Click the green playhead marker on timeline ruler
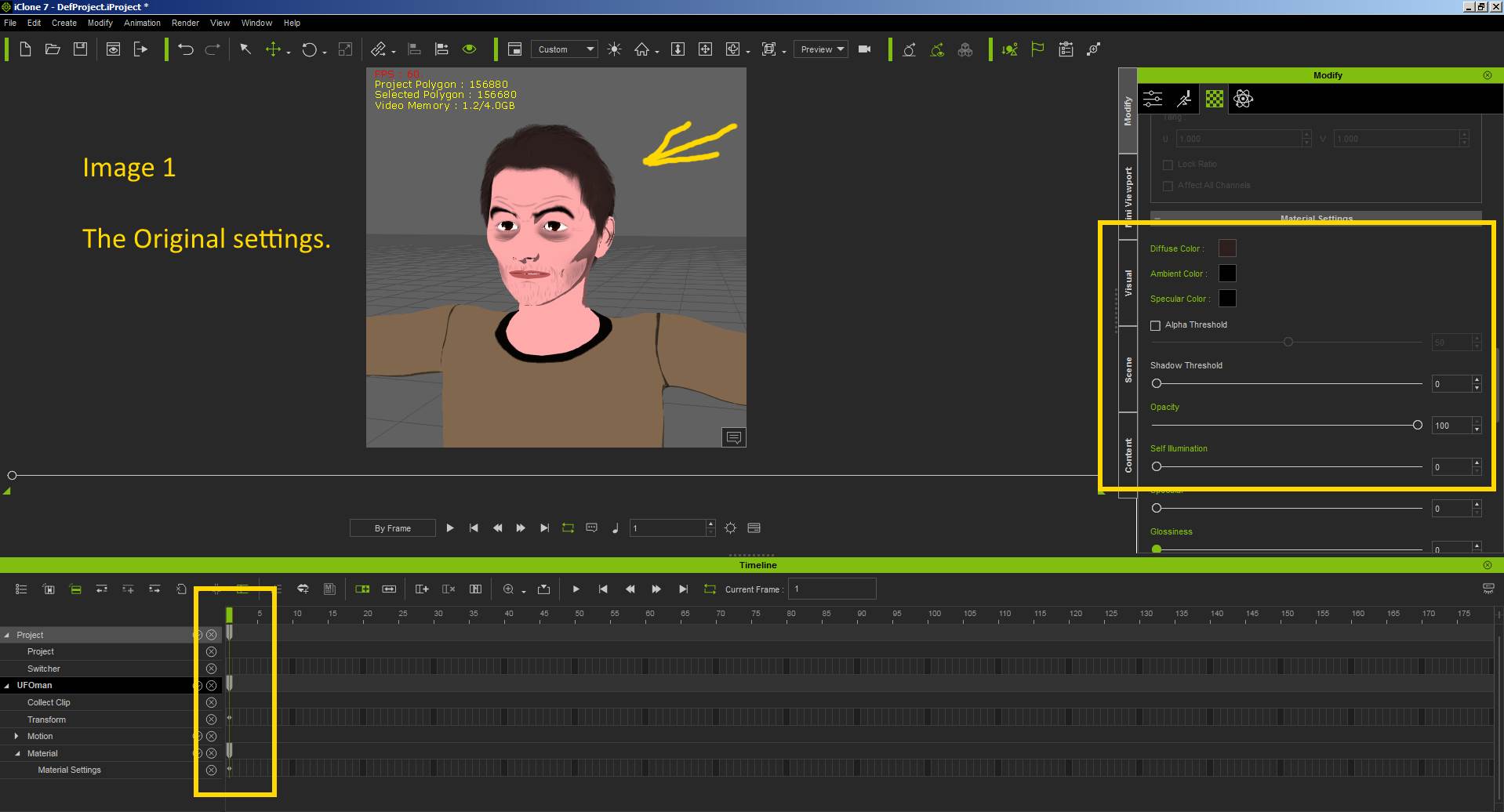The height and width of the screenshot is (812, 1504). 229,615
